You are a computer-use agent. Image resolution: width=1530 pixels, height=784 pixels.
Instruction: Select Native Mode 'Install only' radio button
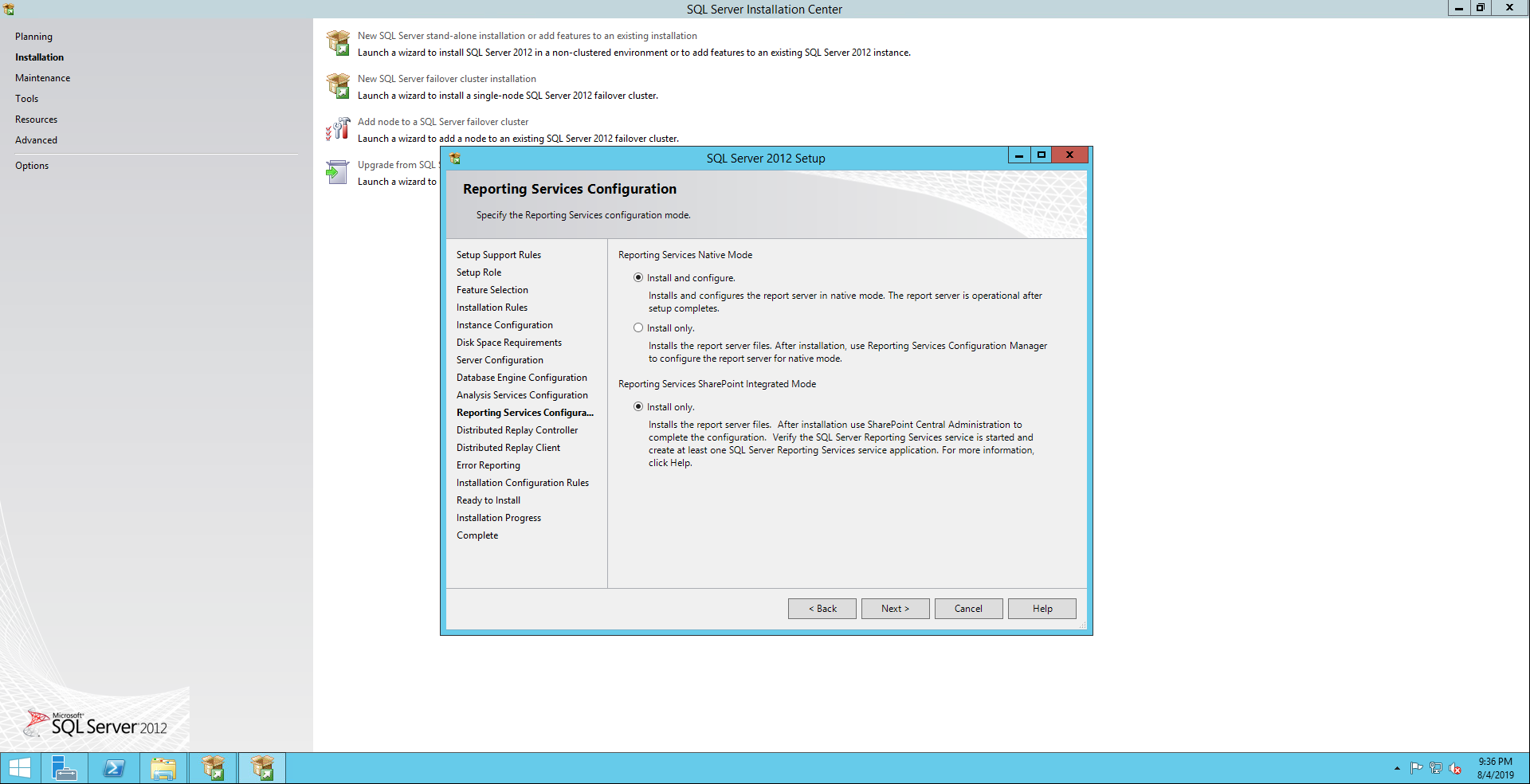[638, 328]
